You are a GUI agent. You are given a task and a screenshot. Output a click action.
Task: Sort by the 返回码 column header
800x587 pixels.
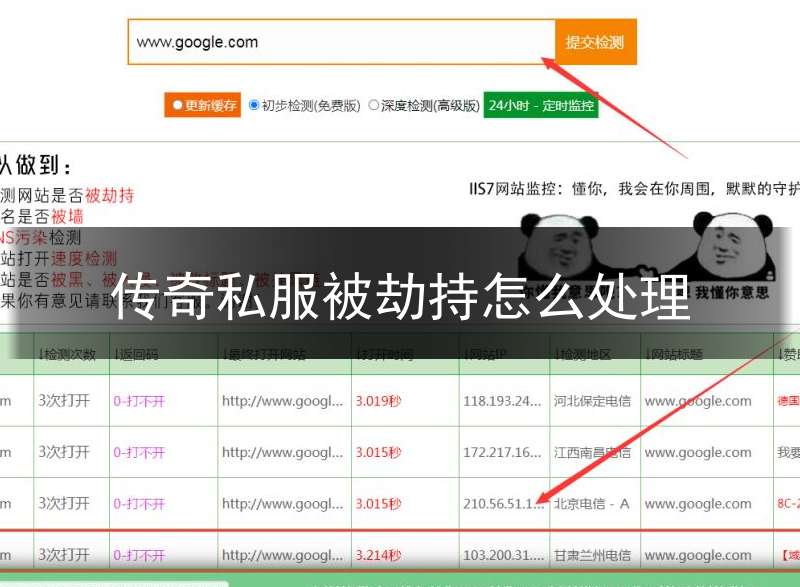pyautogui.click(x=136, y=353)
